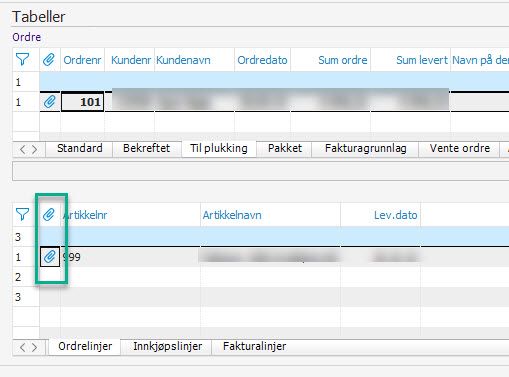
Task: Click the Ordre table filter row
Action: pos(274,82)
